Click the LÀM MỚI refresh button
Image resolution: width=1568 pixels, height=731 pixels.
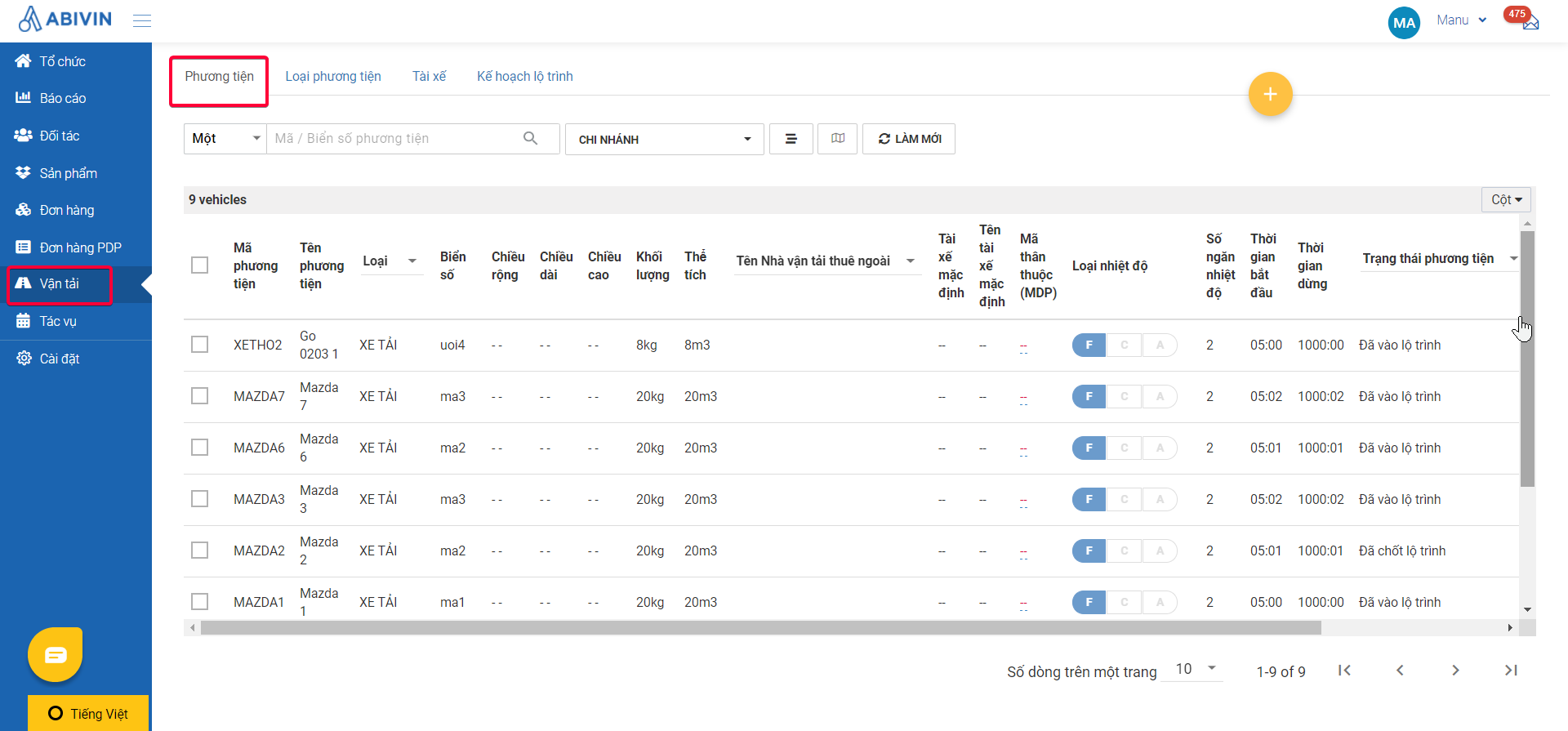[x=909, y=139]
